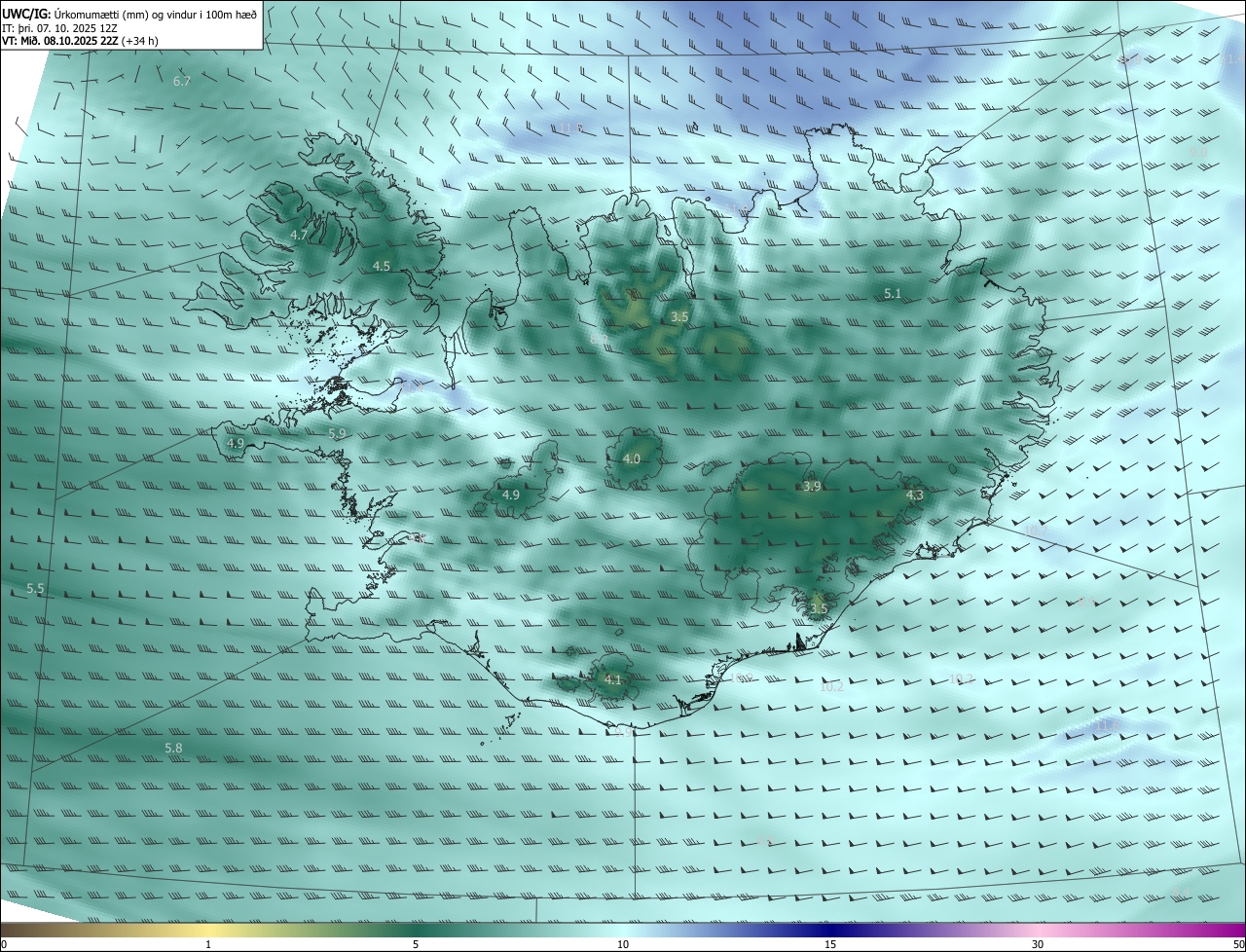Screen dimensions: 1246x952
Task: Click the 5.5 value in the west sea
Action: pos(35,588)
